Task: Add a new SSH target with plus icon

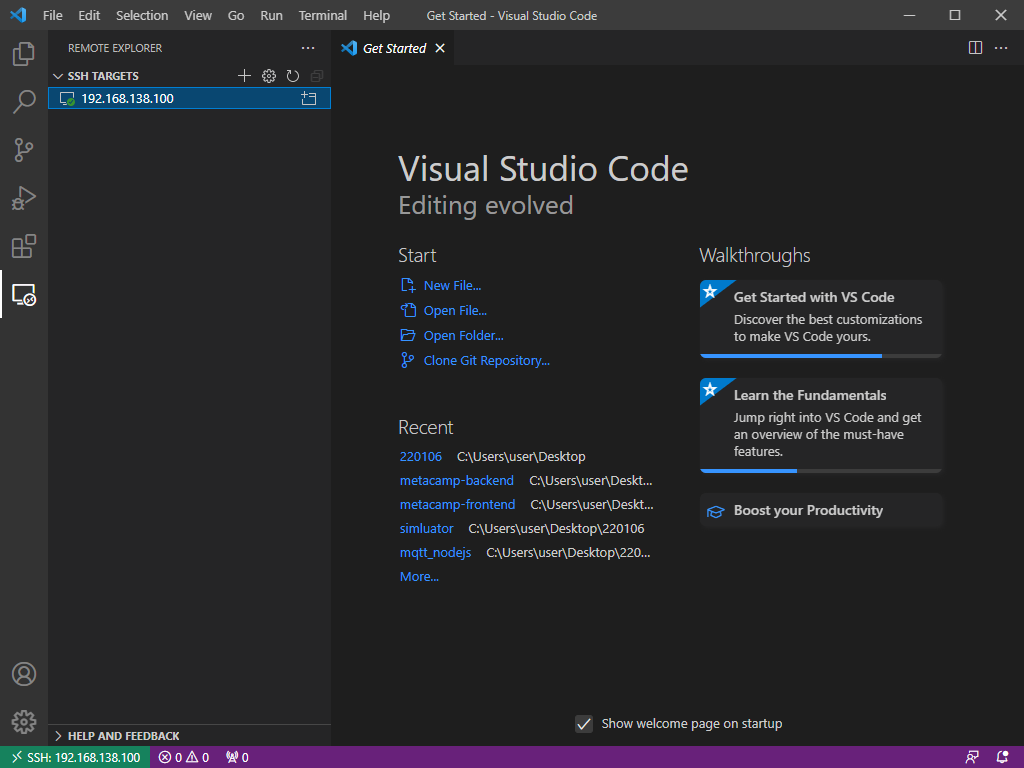Action: point(244,76)
